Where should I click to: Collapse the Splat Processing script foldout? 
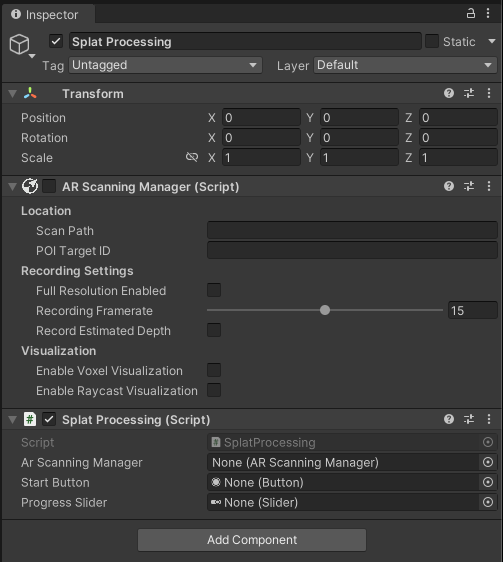tap(13, 420)
